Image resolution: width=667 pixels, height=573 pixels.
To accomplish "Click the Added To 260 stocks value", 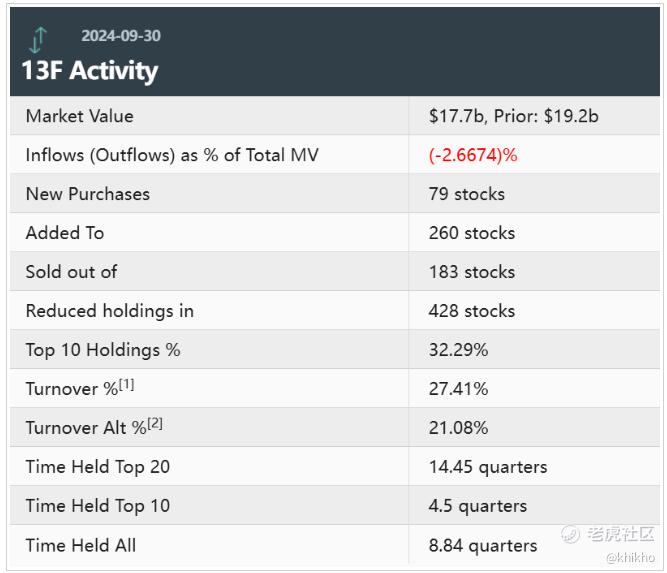I will click(x=472, y=233).
